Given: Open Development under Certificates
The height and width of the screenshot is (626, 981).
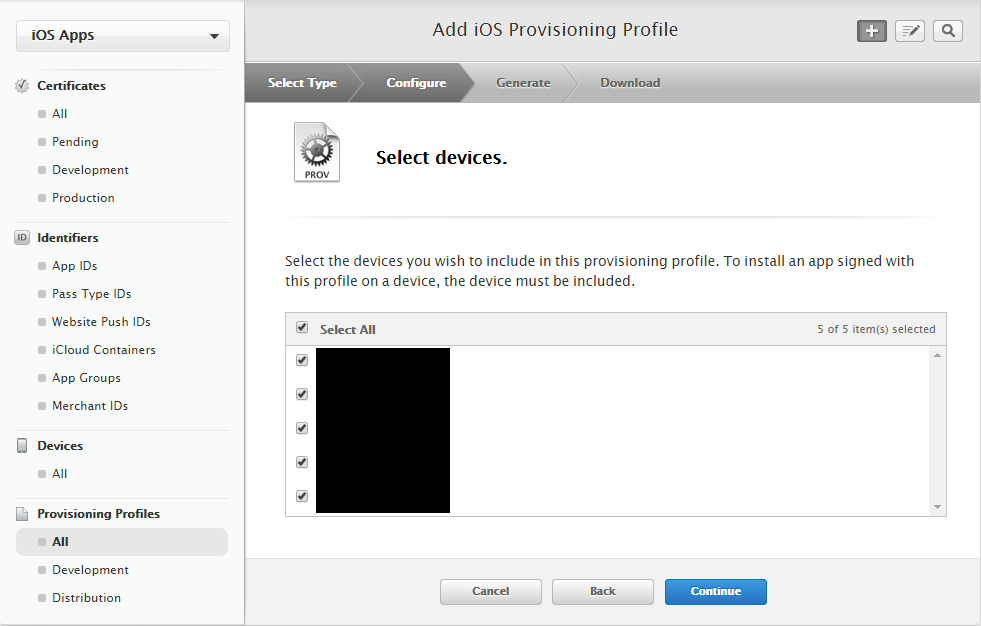Looking at the screenshot, I should click(x=90, y=170).
